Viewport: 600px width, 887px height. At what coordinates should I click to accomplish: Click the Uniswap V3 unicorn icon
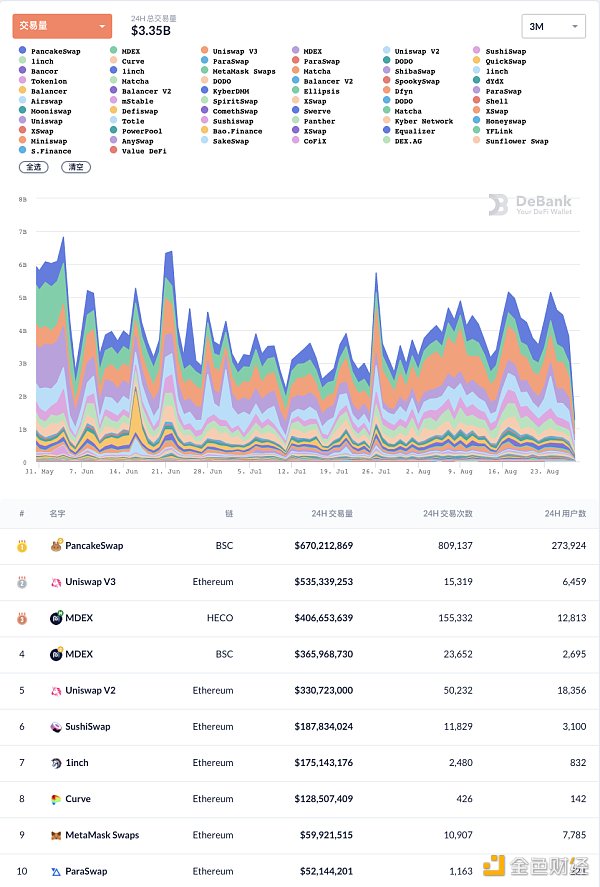tap(56, 582)
